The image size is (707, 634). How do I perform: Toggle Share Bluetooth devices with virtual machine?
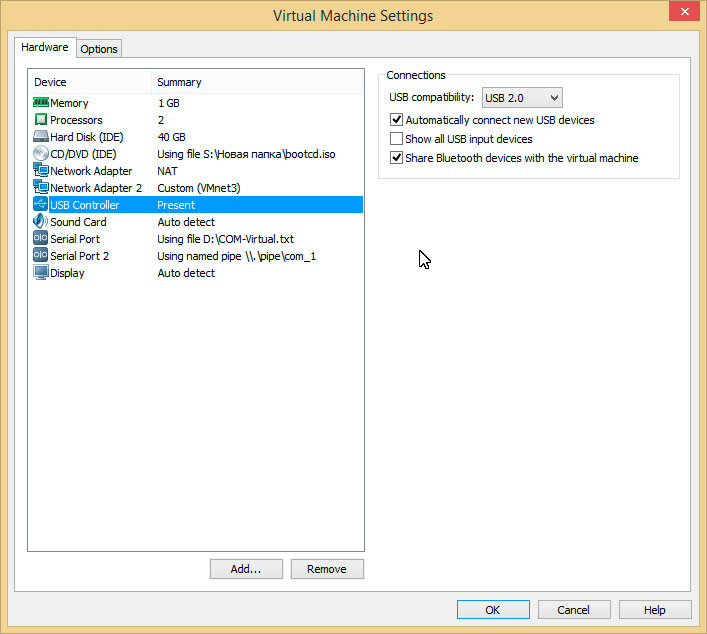(397, 158)
